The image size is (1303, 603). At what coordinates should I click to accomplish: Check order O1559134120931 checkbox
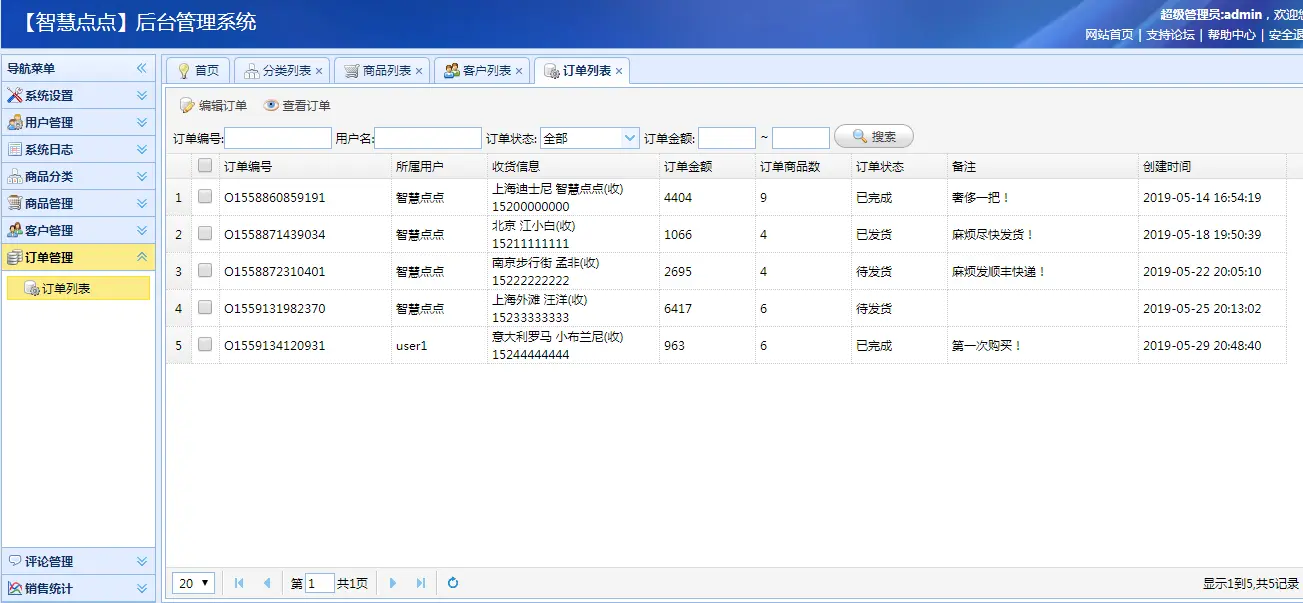tap(205, 345)
